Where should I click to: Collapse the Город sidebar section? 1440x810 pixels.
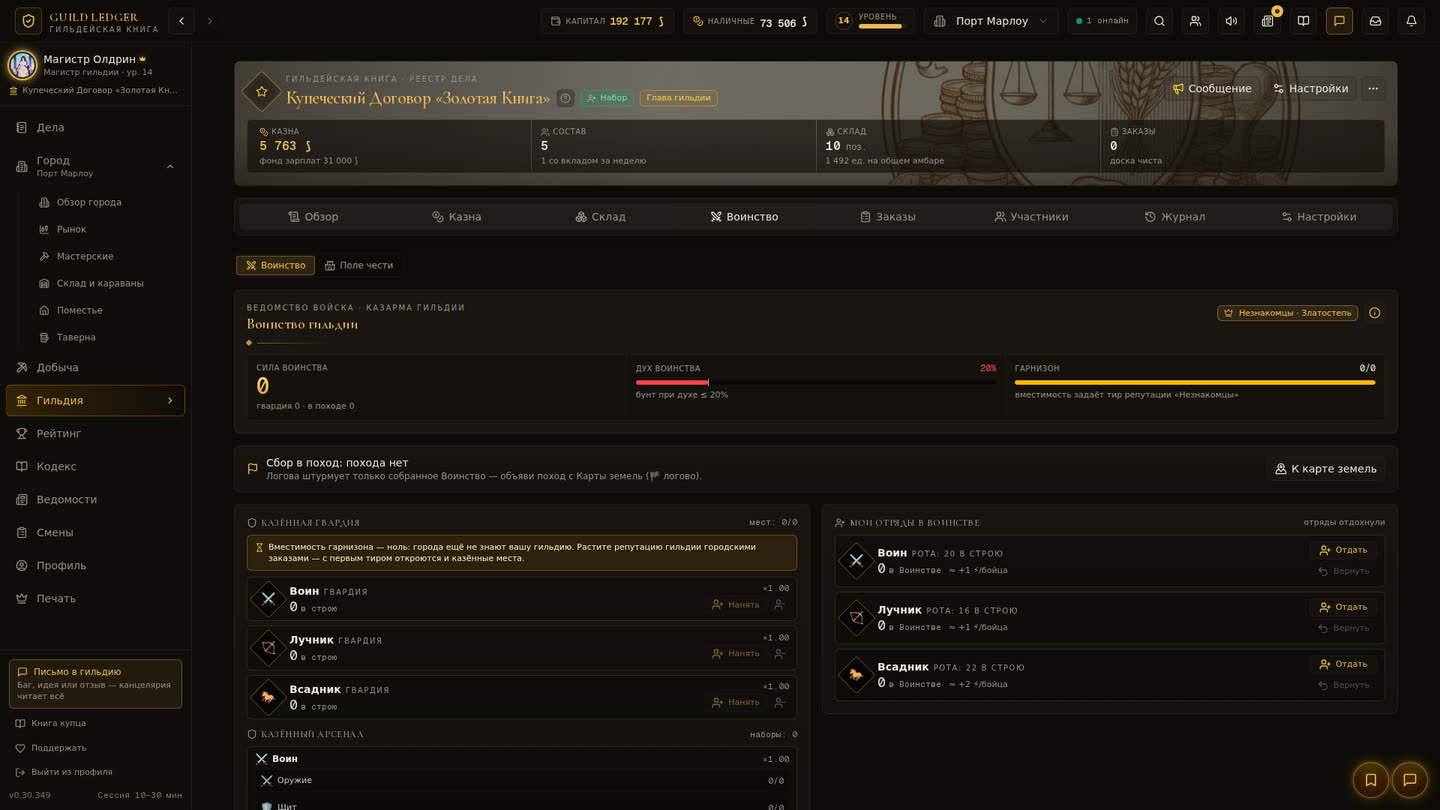pyautogui.click(x=170, y=167)
